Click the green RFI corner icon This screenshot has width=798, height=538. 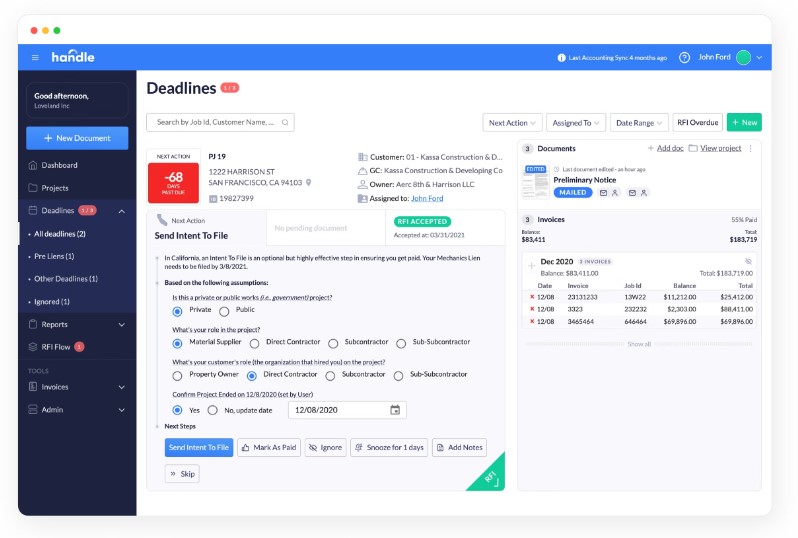[x=491, y=477]
